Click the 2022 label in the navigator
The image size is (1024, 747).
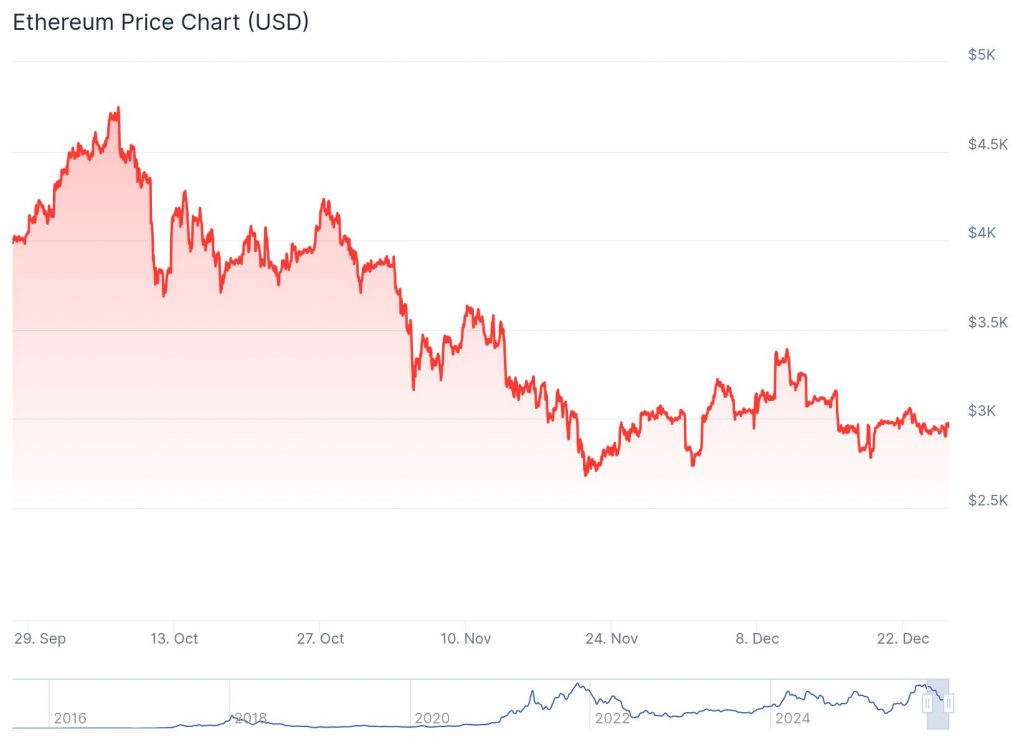611,718
